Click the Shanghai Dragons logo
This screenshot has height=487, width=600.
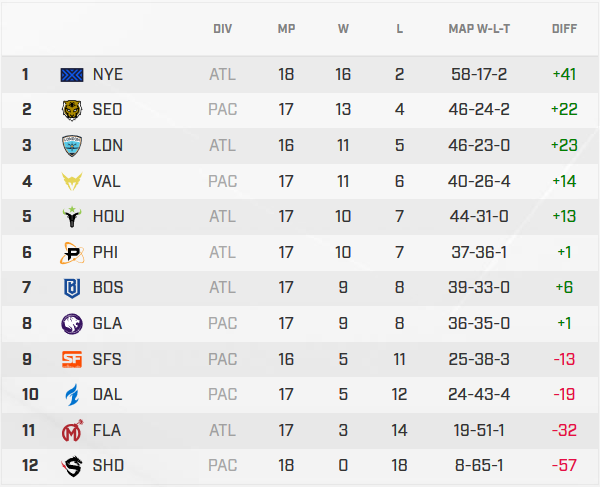click(x=73, y=465)
